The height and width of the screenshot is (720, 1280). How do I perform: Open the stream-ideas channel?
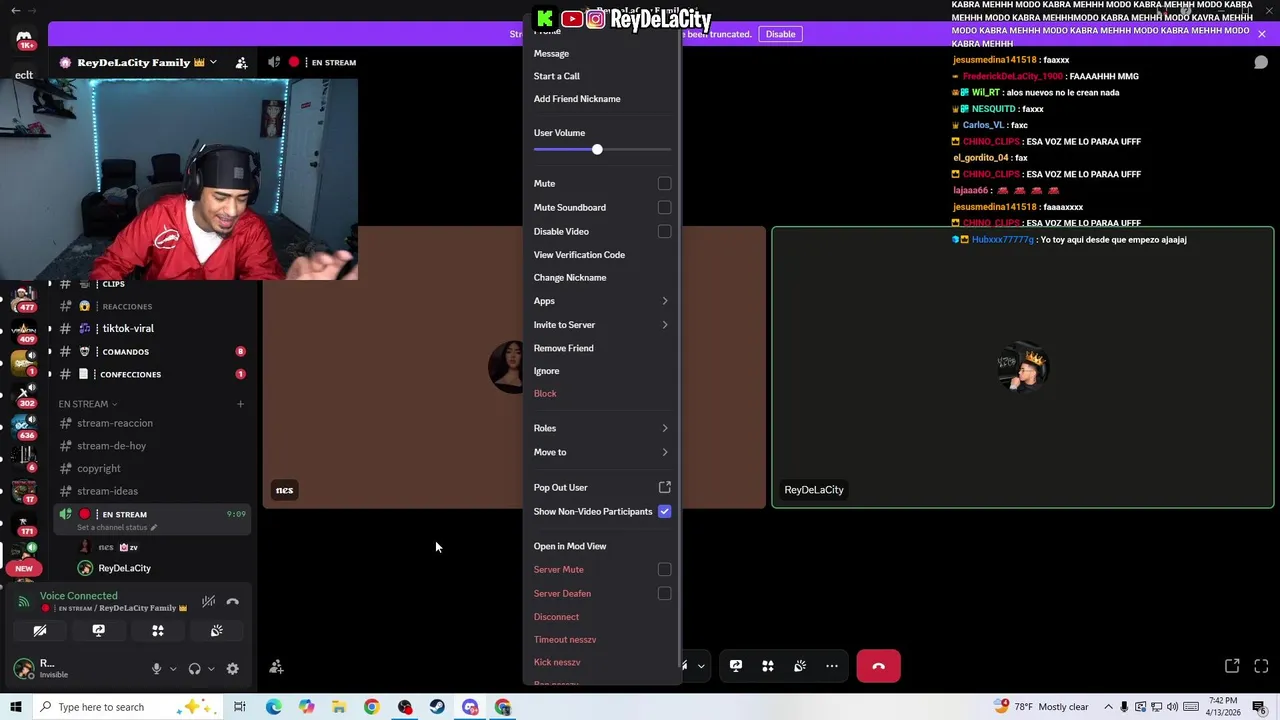pos(107,491)
